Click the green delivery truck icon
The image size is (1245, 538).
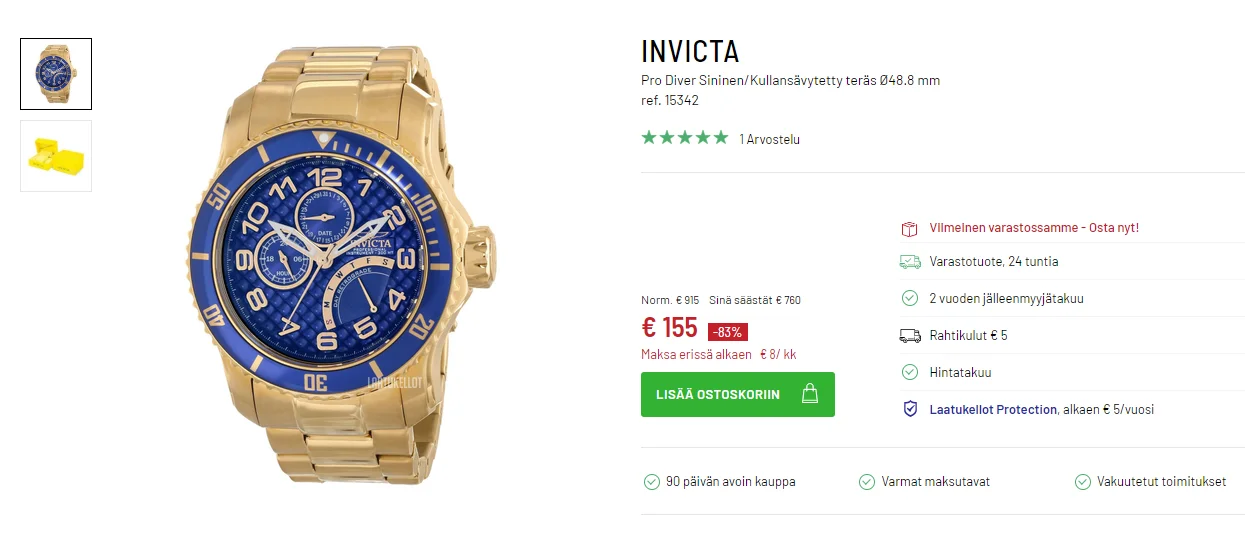pos(910,262)
